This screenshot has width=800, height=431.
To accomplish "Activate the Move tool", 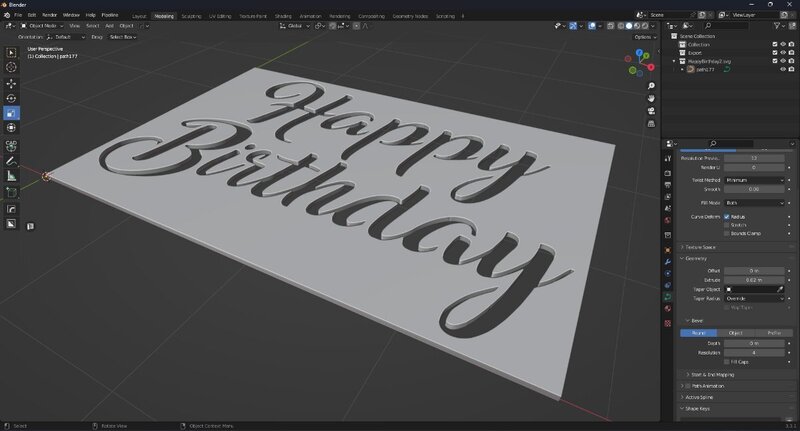I will click(12, 83).
